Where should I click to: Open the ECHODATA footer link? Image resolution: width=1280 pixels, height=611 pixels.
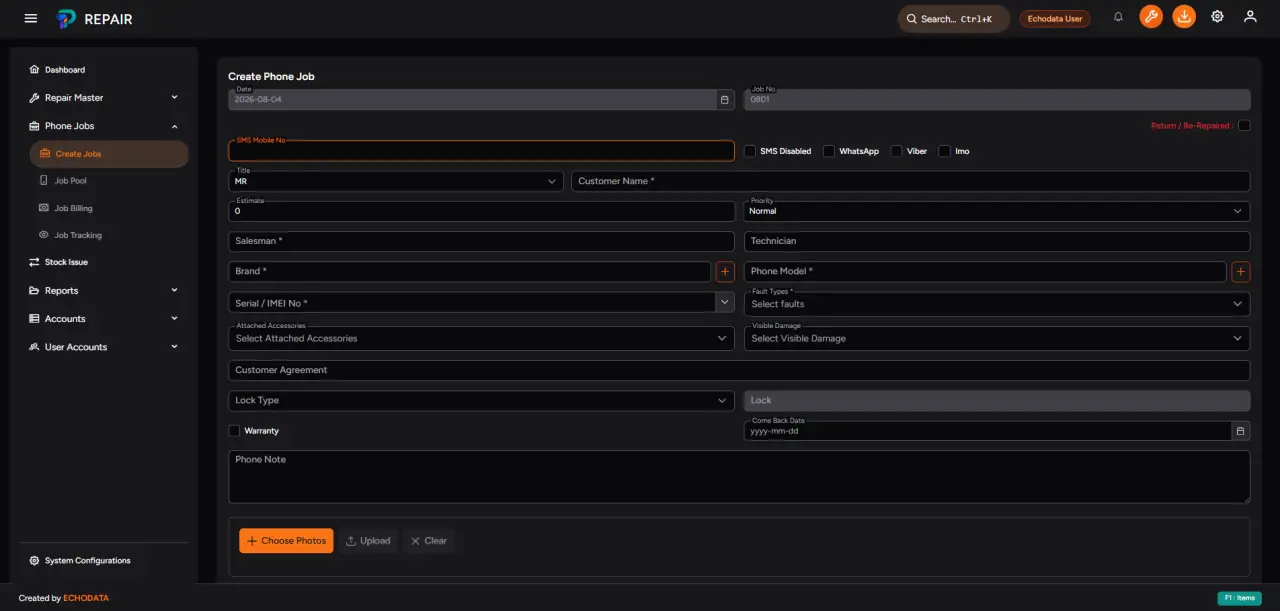coord(86,598)
